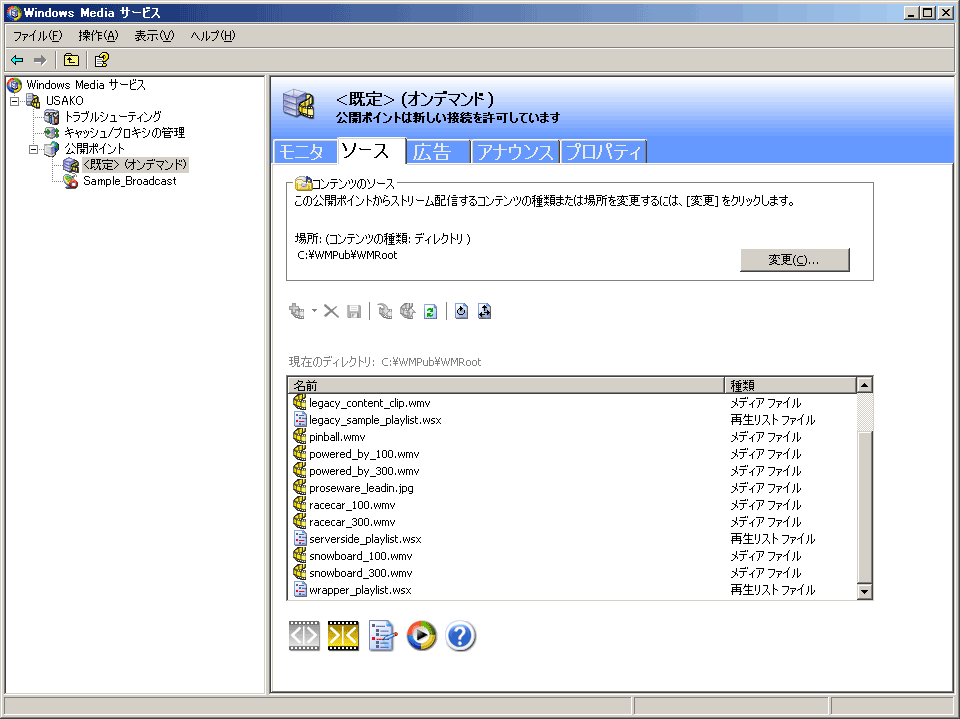Open the ヘルプ(H) menu

(212, 36)
